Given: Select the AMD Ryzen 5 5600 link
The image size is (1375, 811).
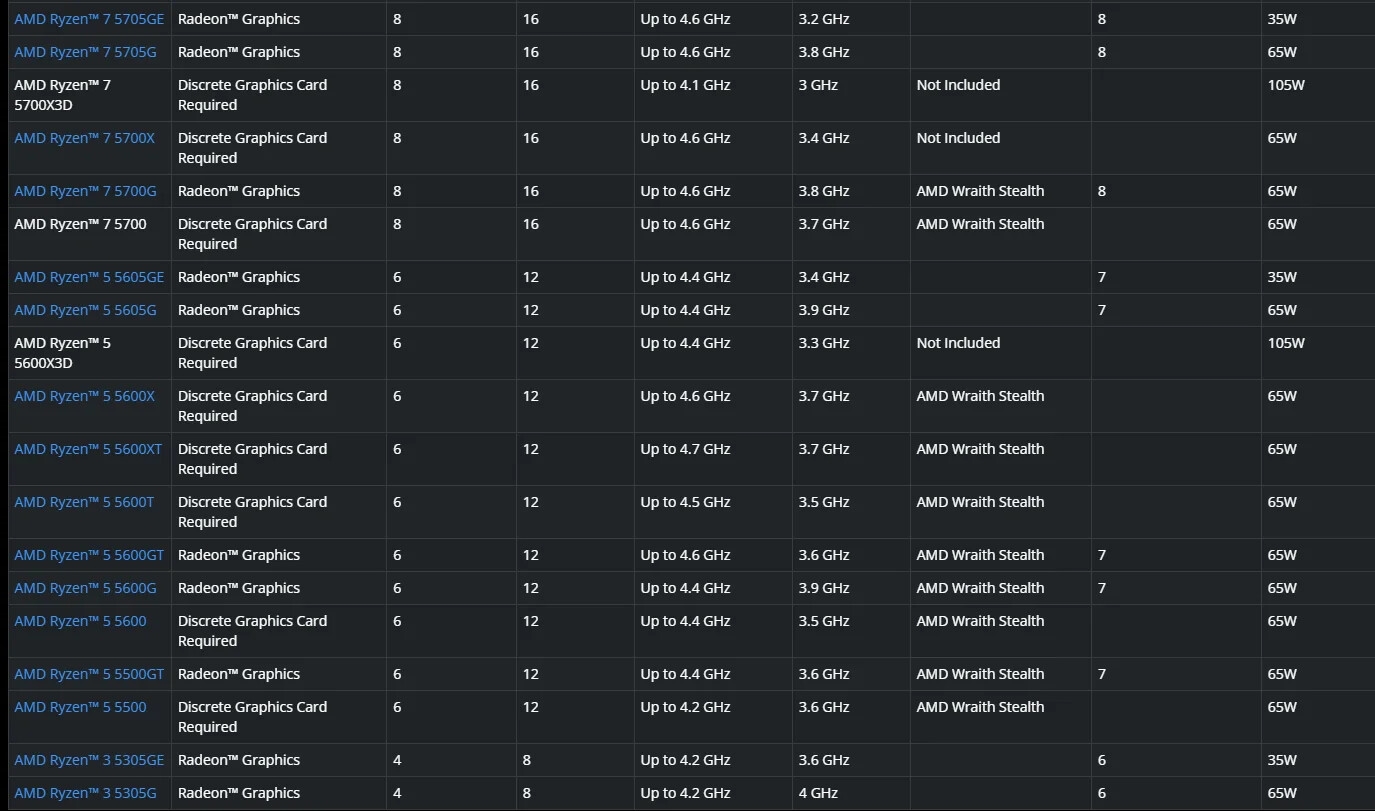Looking at the screenshot, I should (80, 621).
